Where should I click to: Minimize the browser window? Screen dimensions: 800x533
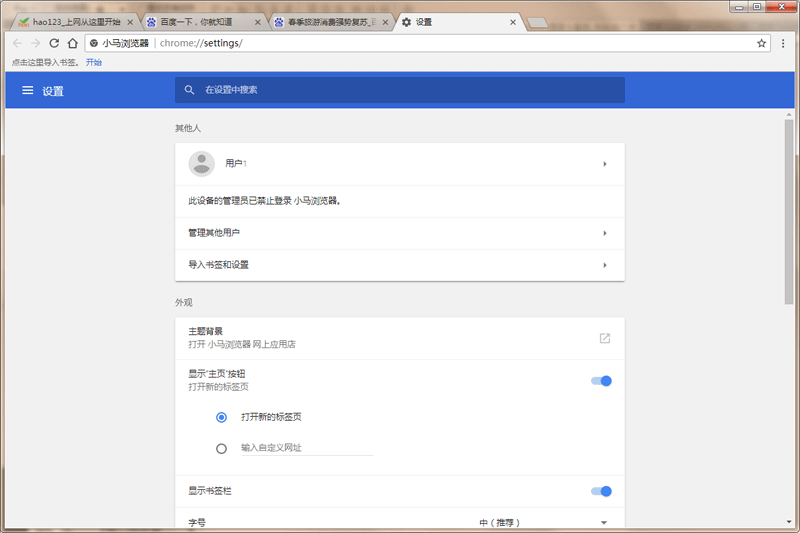pyautogui.click(x=738, y=7)
